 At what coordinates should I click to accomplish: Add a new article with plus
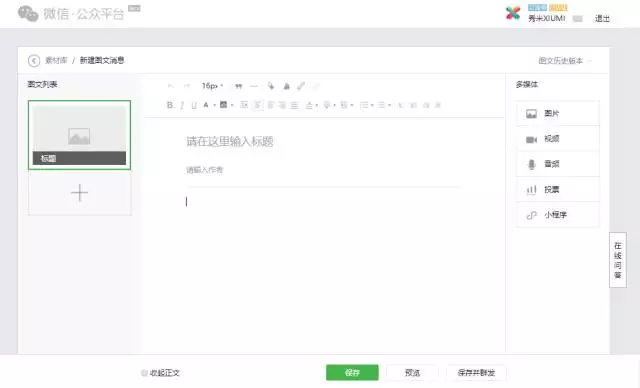click(80, 193)
